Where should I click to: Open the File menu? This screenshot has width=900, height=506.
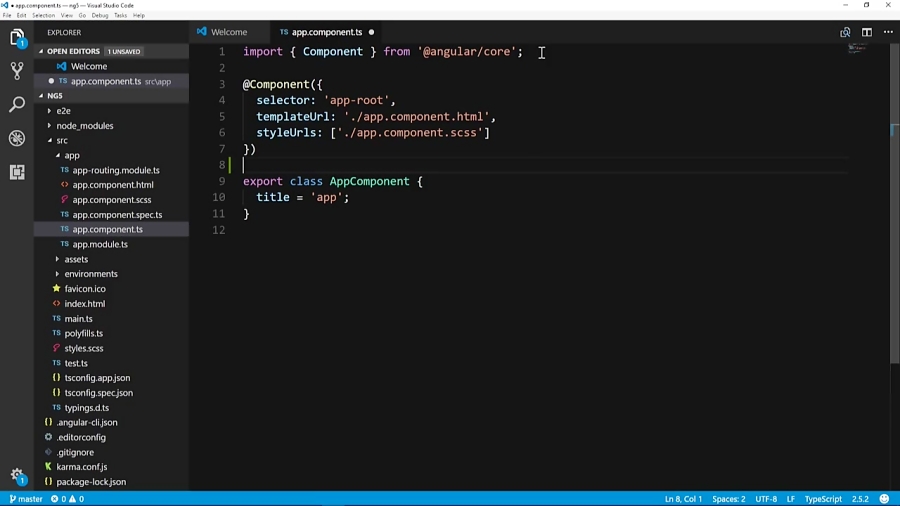7,15
